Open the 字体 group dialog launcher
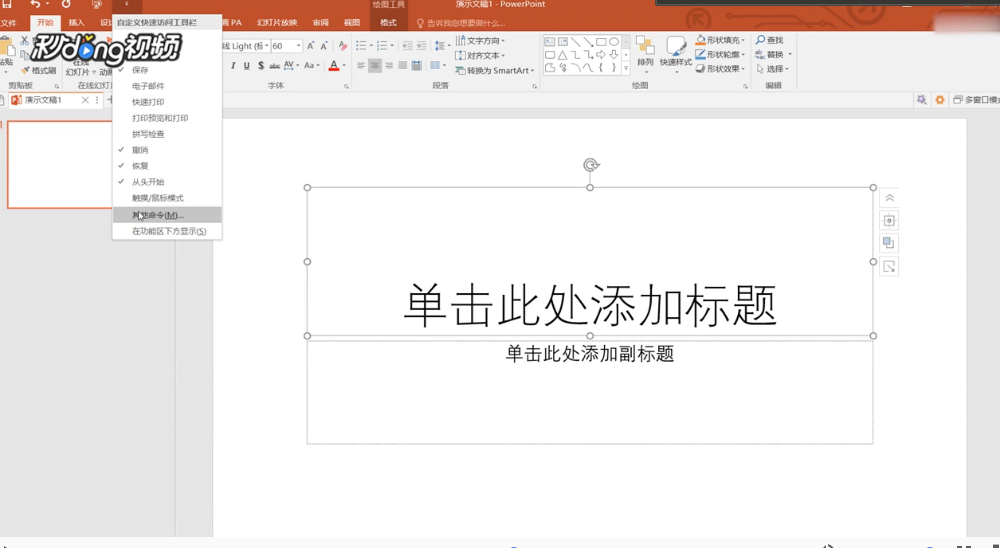 coord(346,86)
